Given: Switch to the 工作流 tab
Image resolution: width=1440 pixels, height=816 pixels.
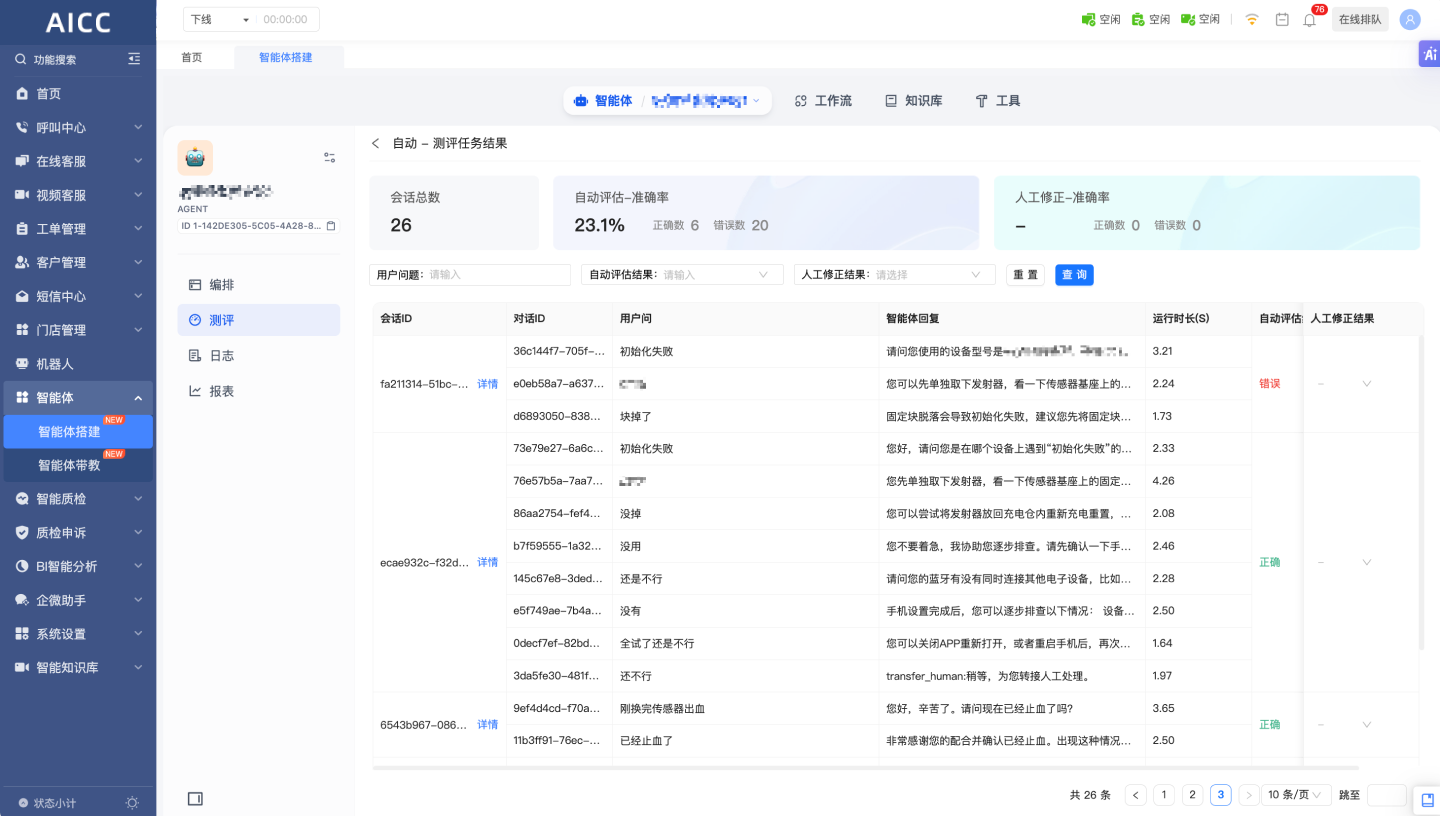Looking at the screenshot, I should pos(823,101).
